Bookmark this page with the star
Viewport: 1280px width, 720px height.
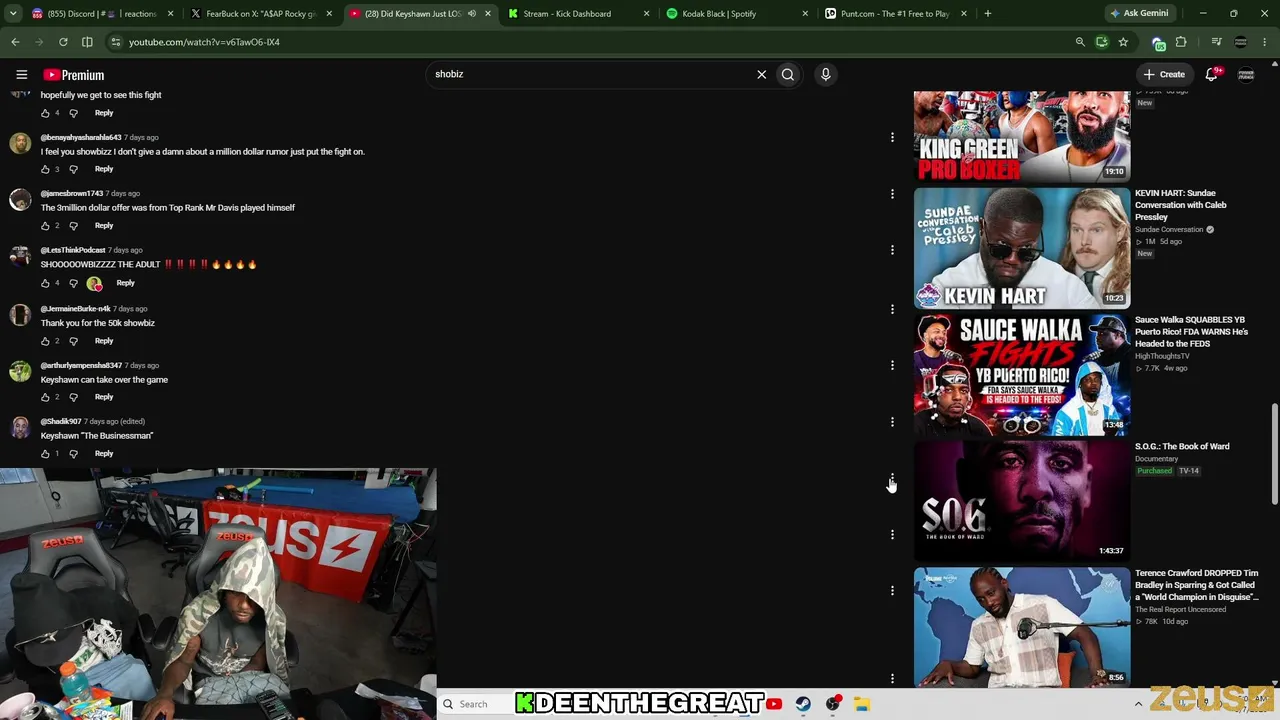point(1123,42)
